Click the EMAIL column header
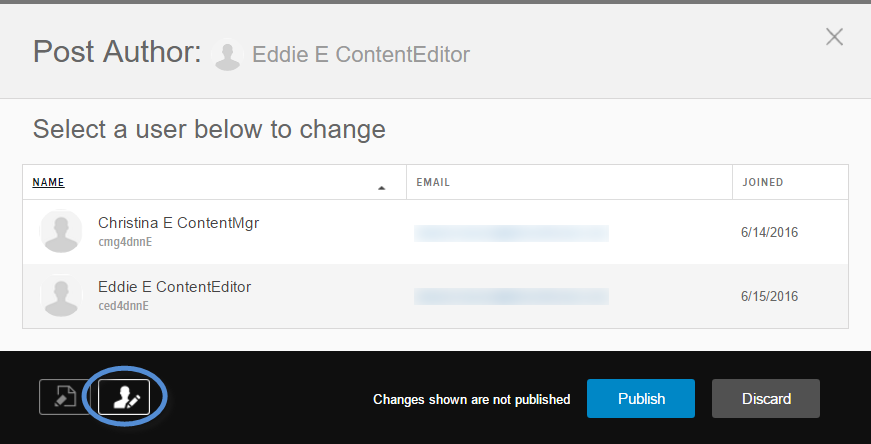 pos(433,183)
